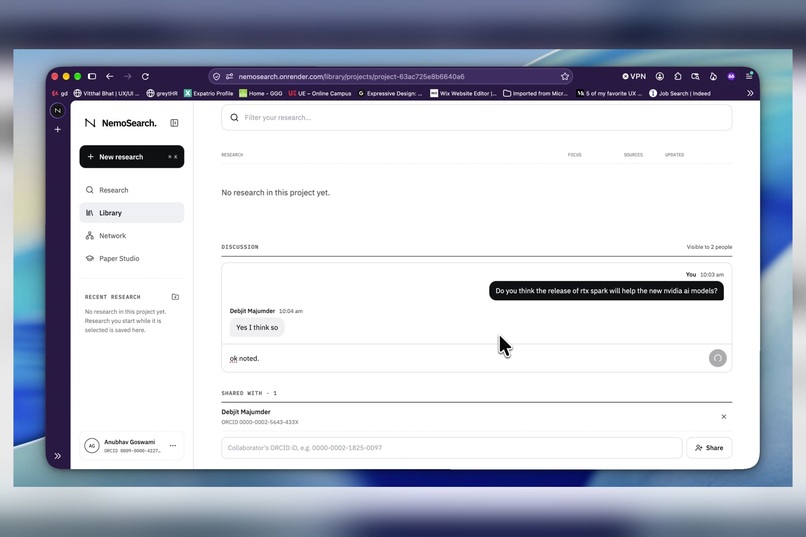The height and width of the screenshot is (537, 806).
Task: Open the shield site protection icon
Action: tap(216, 76)
